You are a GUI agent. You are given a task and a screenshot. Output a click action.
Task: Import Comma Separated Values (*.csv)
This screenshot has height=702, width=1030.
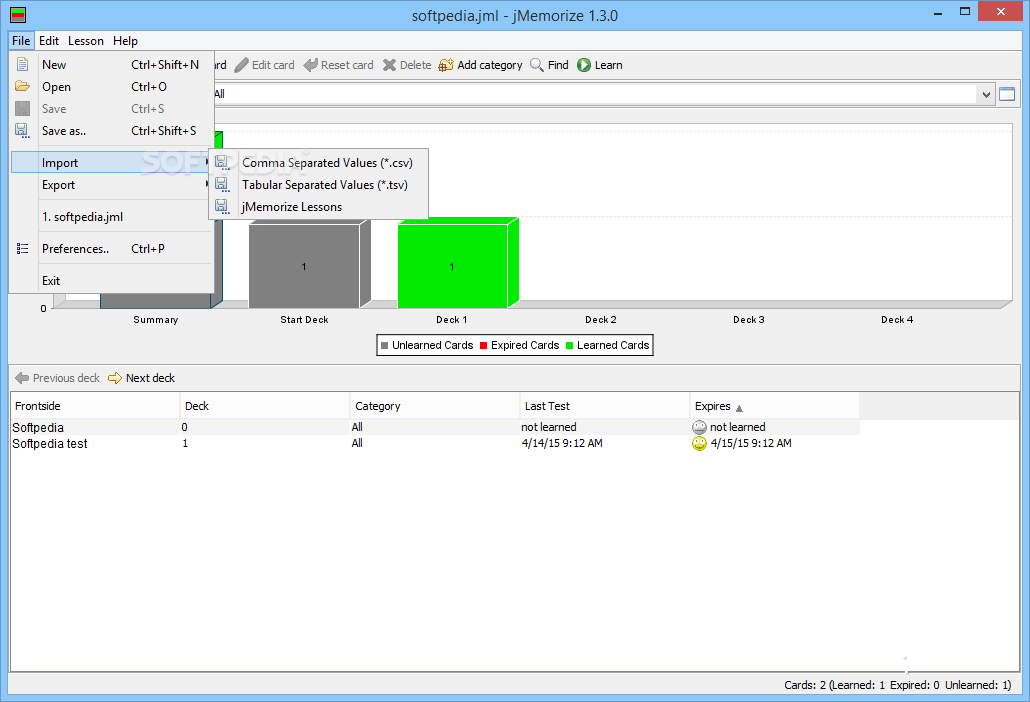(319, 163)
